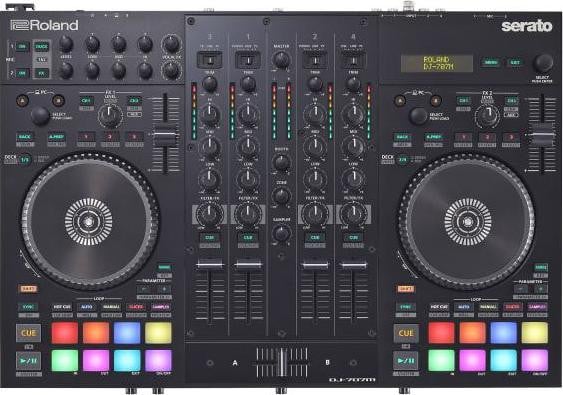Click the left deck tempo fader
Image resolution: width=563 pixels, height=395 pixels.
(x=165, y=137)
